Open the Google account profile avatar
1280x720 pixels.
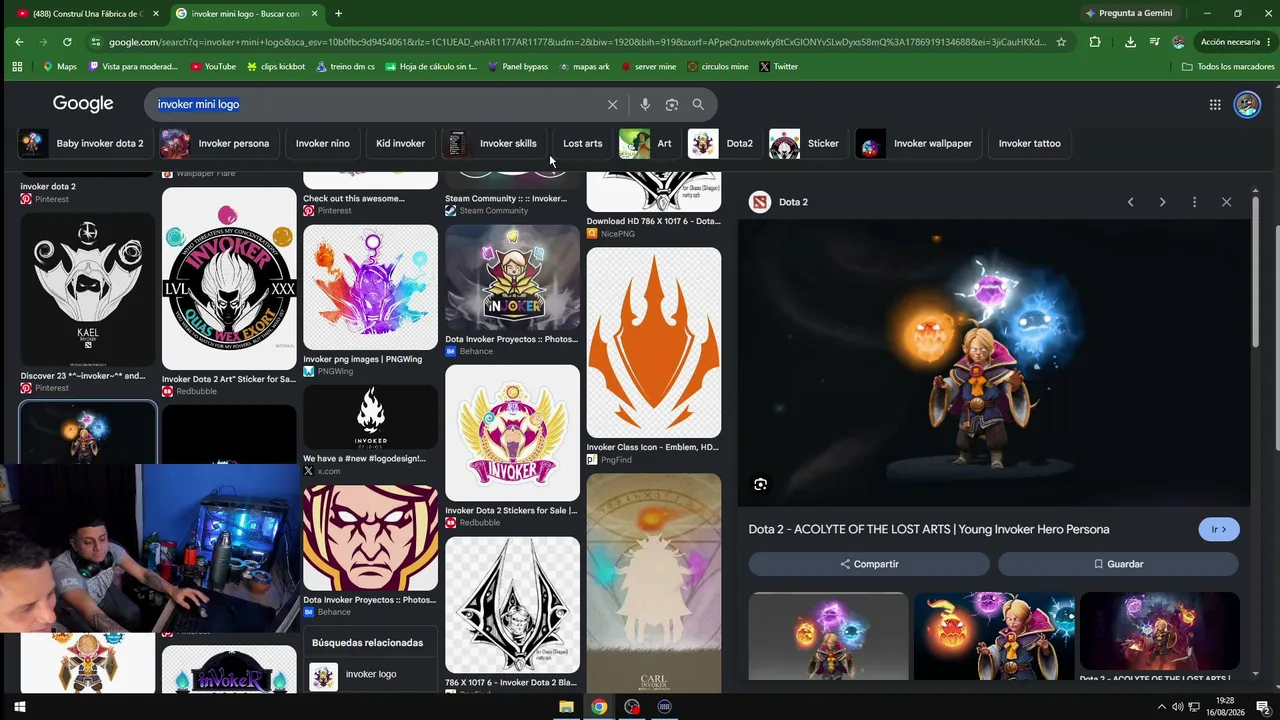1247,104
